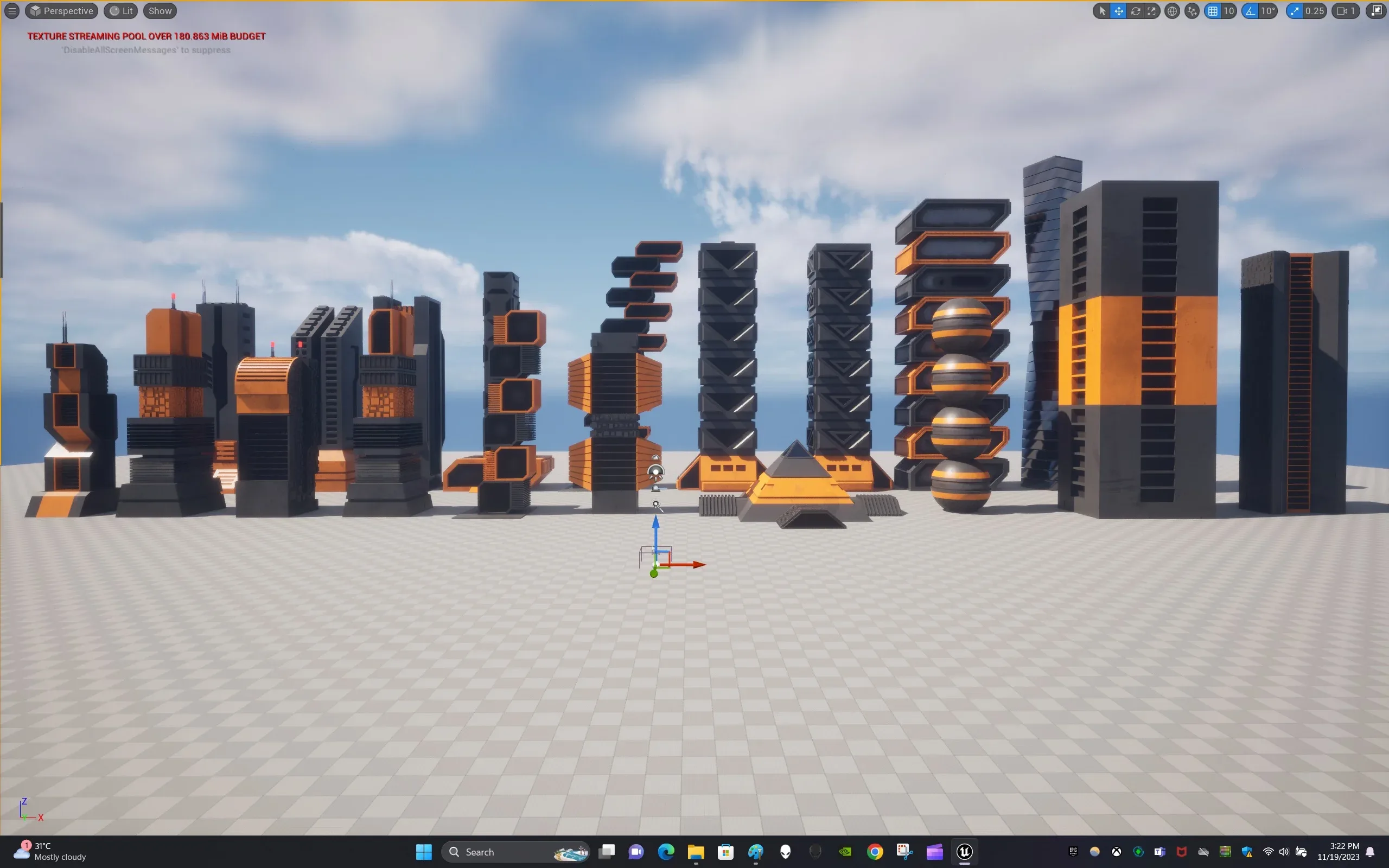Click the Show flags button
1389x868 pixels.
pos(160,11)
